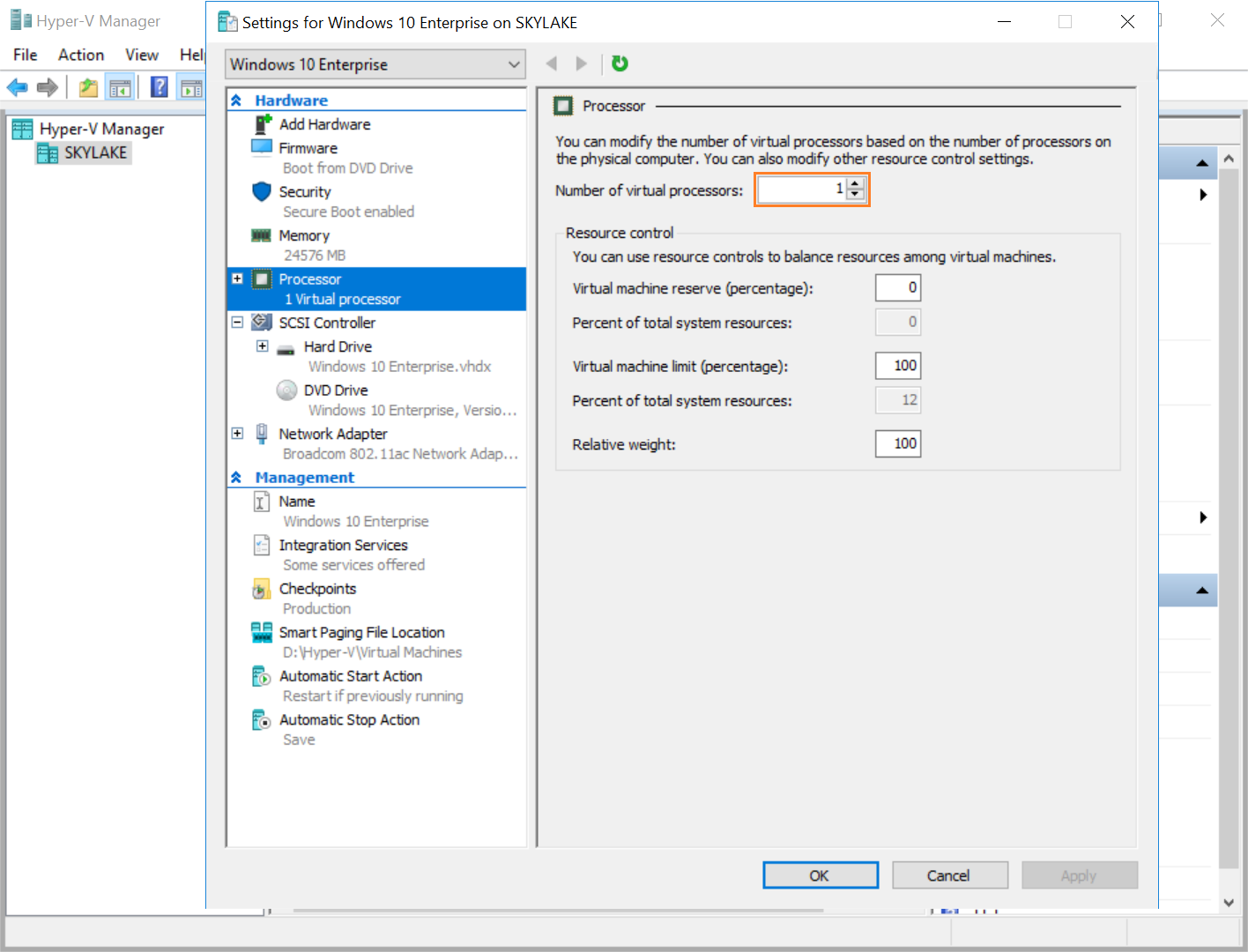Select the Firmware monitor icon
Screen dimensions: 1248x952
click(262, 147)
